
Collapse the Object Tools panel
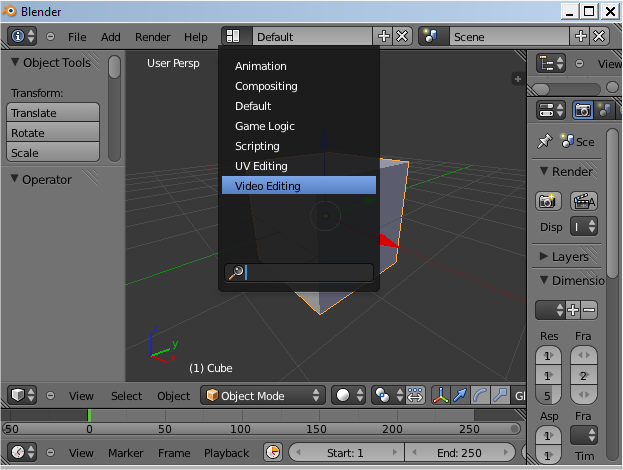pos(15,62)
